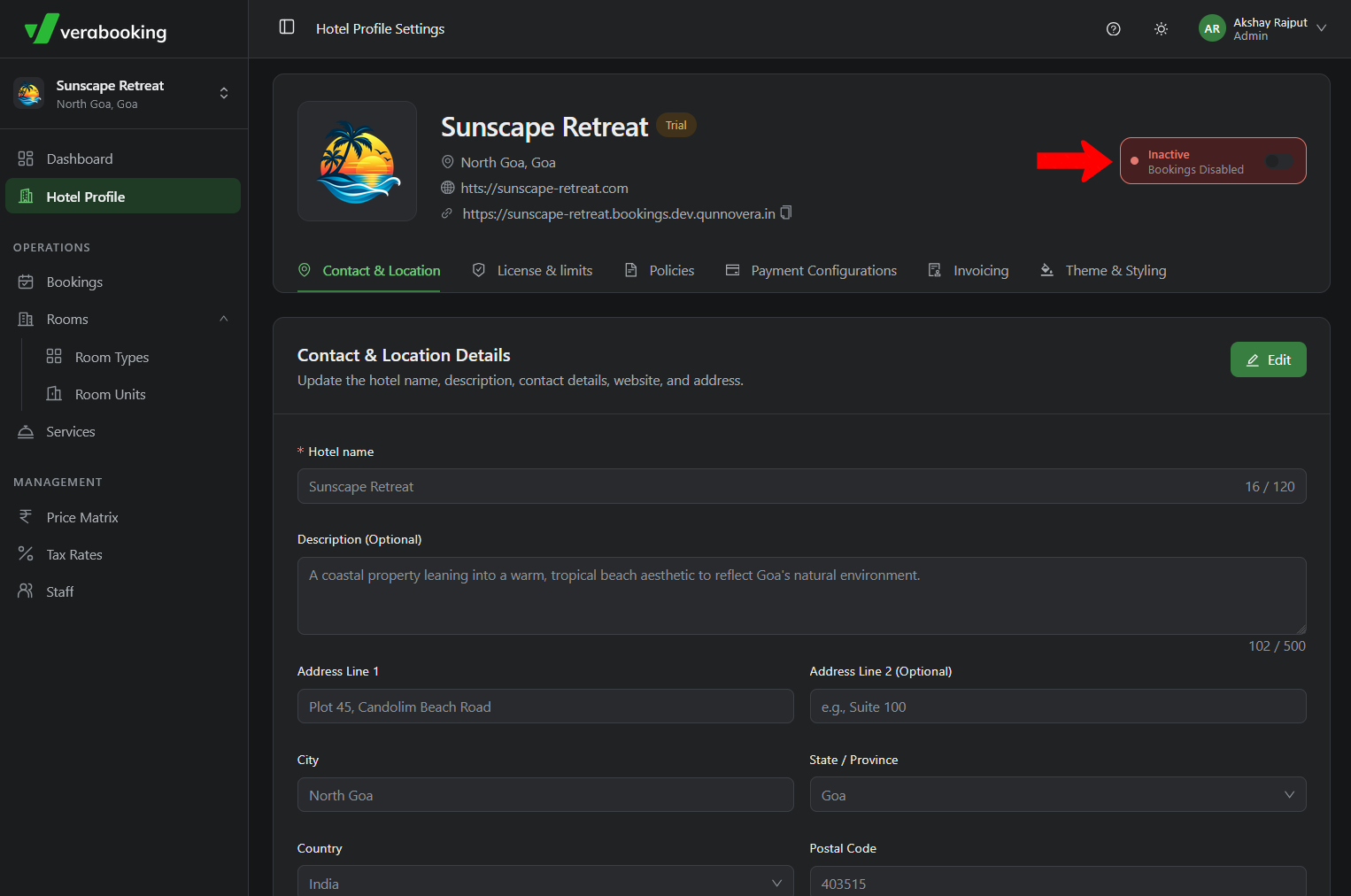Click the verabooking logo
This screenshot has height=896, width=1351.
(96, 29)
